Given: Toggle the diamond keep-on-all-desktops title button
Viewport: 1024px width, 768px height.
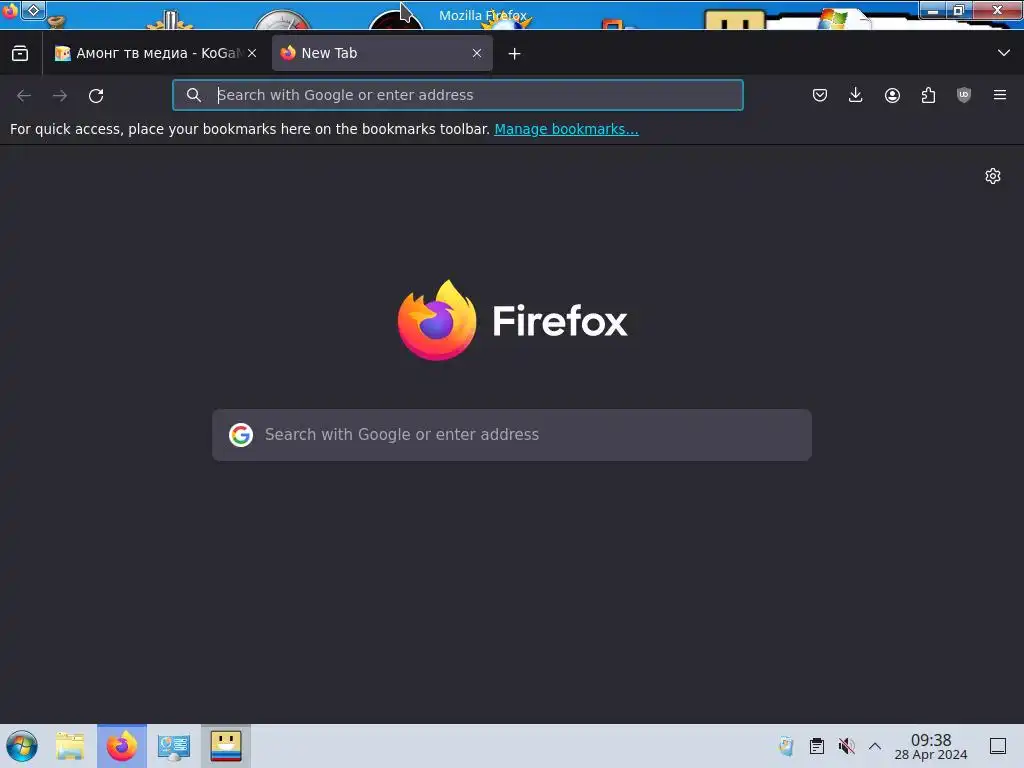Looking at the screenshot, I should 33,10.
